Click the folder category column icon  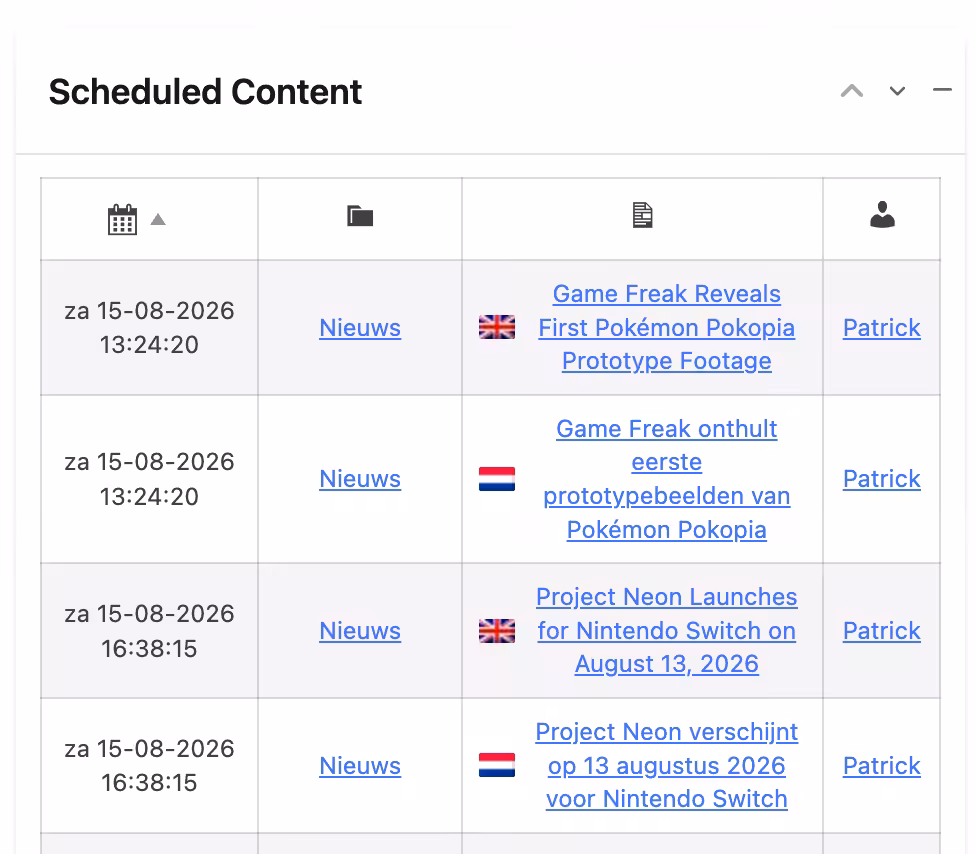(360, 216)
